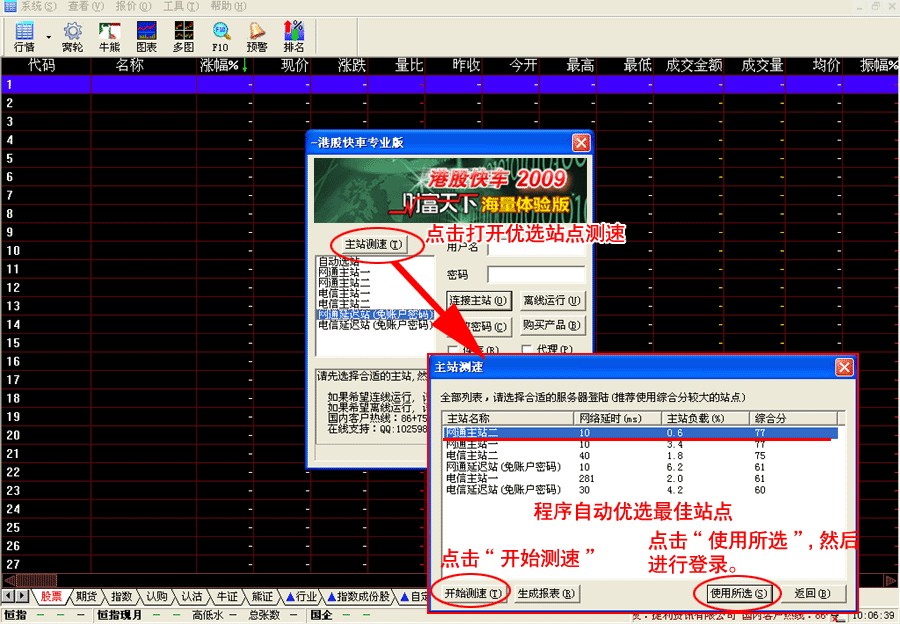The height and width of the screenshot is (624, 900).
Task: Sort by the 涨幅% column header
Action: (x=224, y=66)
